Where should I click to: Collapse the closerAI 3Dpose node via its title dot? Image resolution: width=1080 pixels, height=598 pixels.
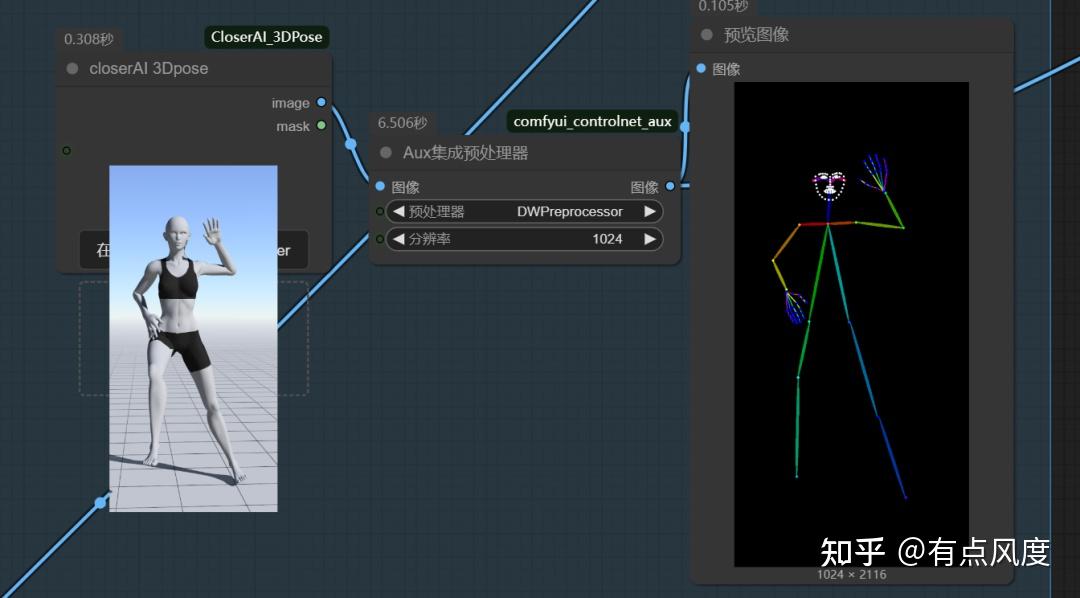tap(70, 68)
